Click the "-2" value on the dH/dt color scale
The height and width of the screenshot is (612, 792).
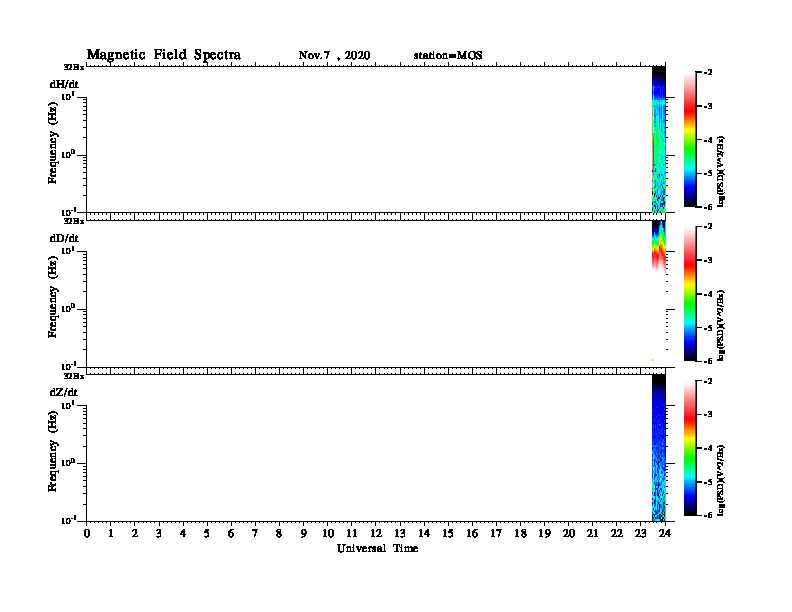708,72
